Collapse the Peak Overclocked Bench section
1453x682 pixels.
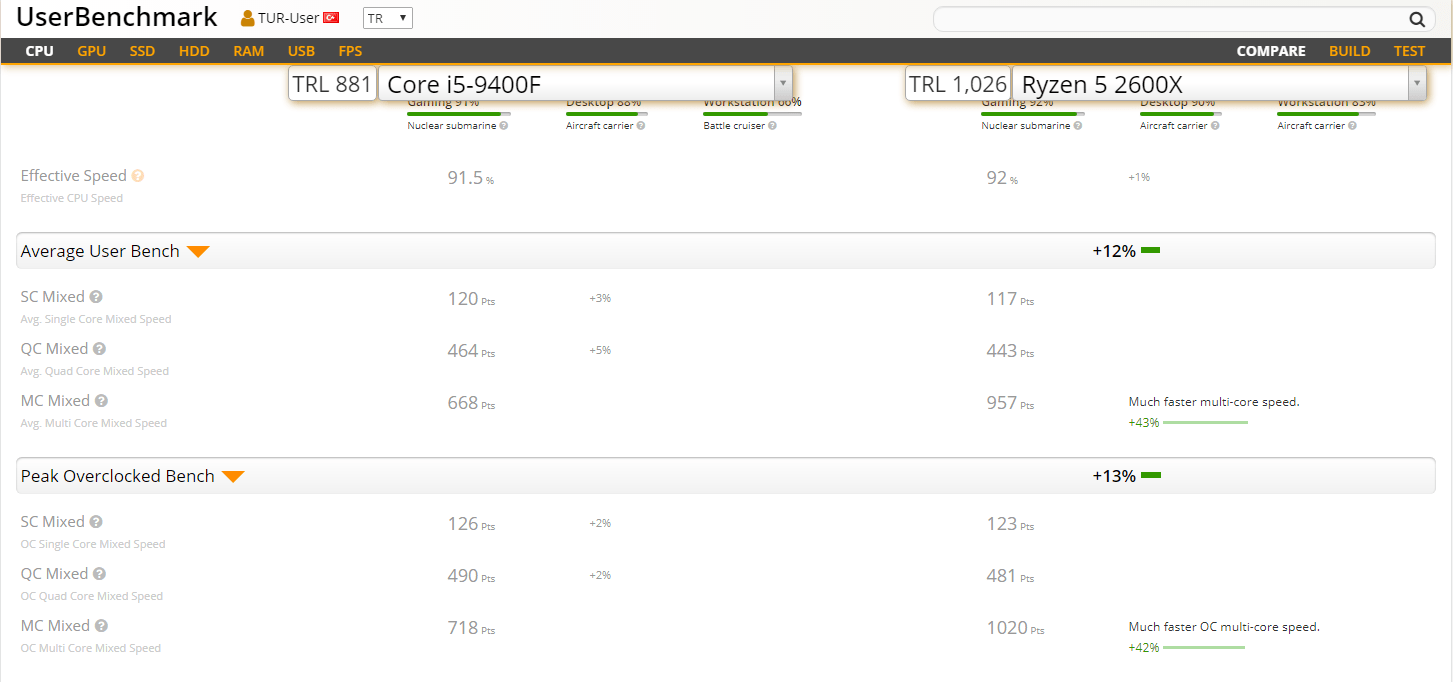[233, 477]
